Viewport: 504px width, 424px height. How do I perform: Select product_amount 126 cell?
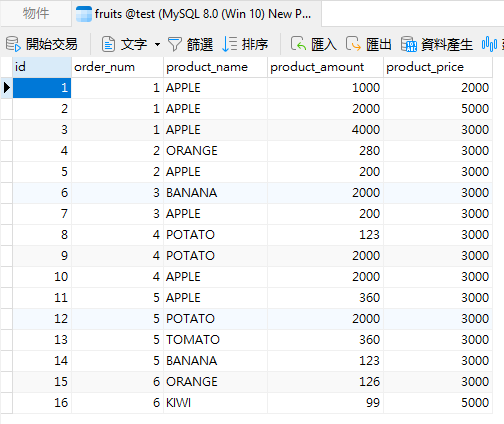325,382
